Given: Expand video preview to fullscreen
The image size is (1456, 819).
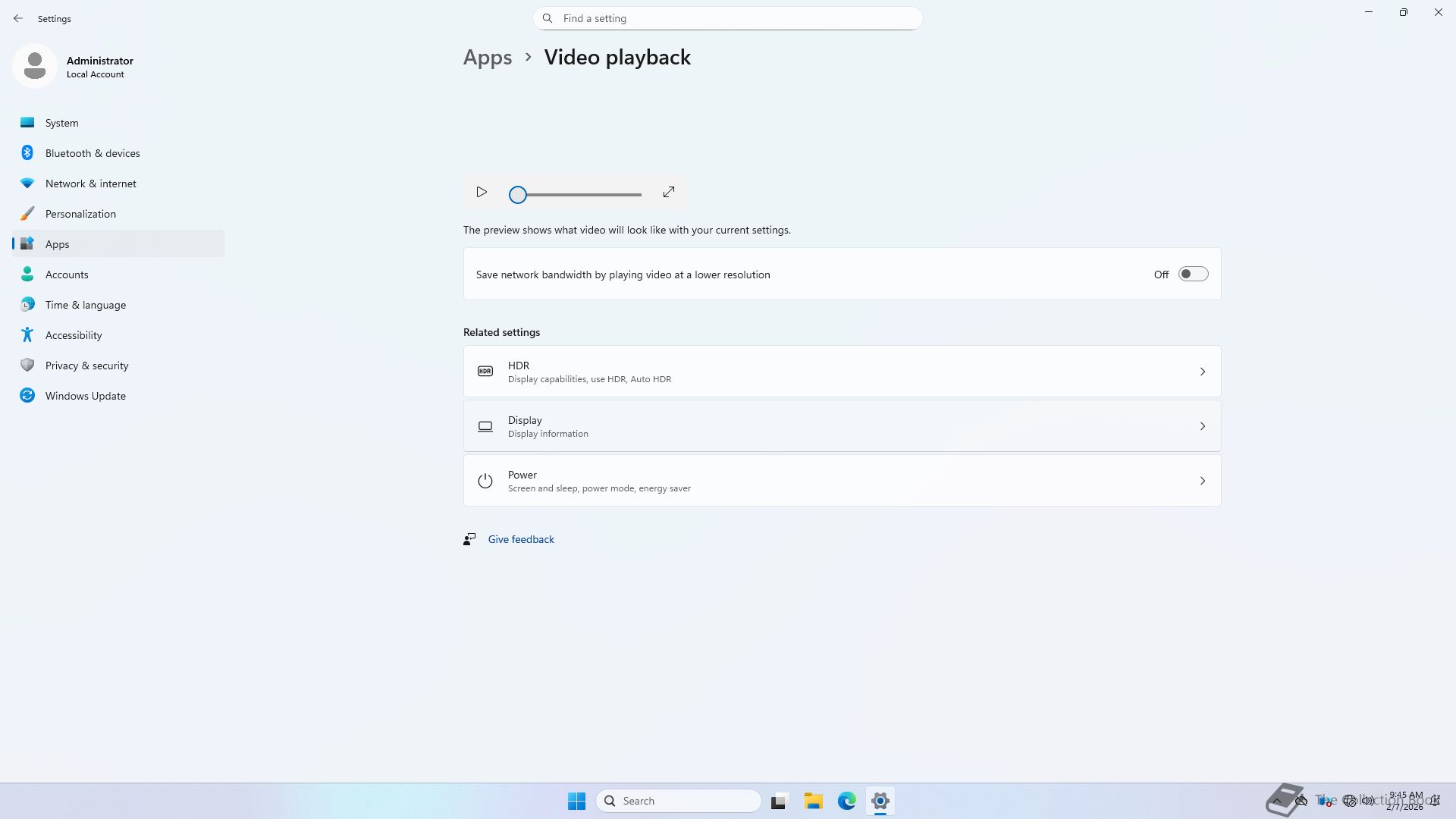Looking at the screenshot, I should click(x=668, y=193).
